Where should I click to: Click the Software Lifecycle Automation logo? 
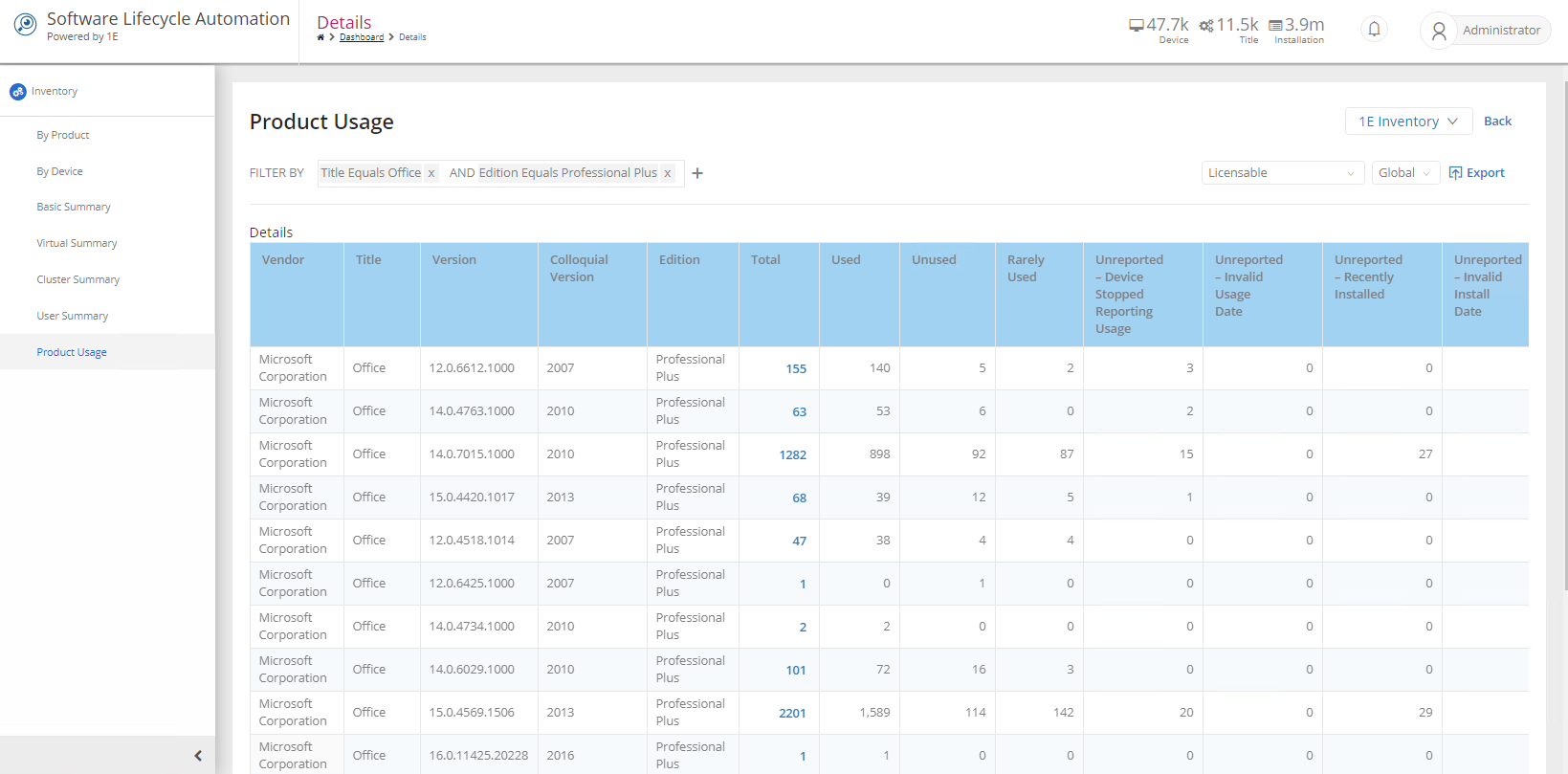(25, 26)
